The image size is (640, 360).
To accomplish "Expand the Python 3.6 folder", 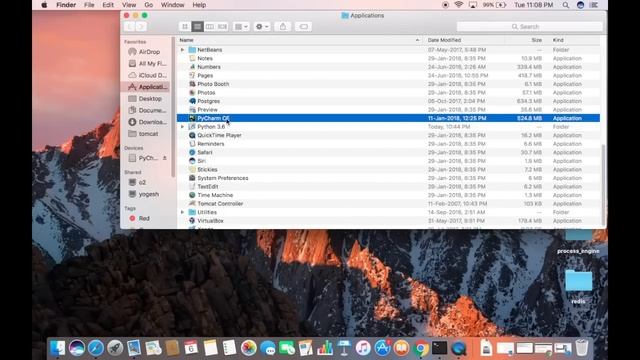I will [x=182, y=127].
